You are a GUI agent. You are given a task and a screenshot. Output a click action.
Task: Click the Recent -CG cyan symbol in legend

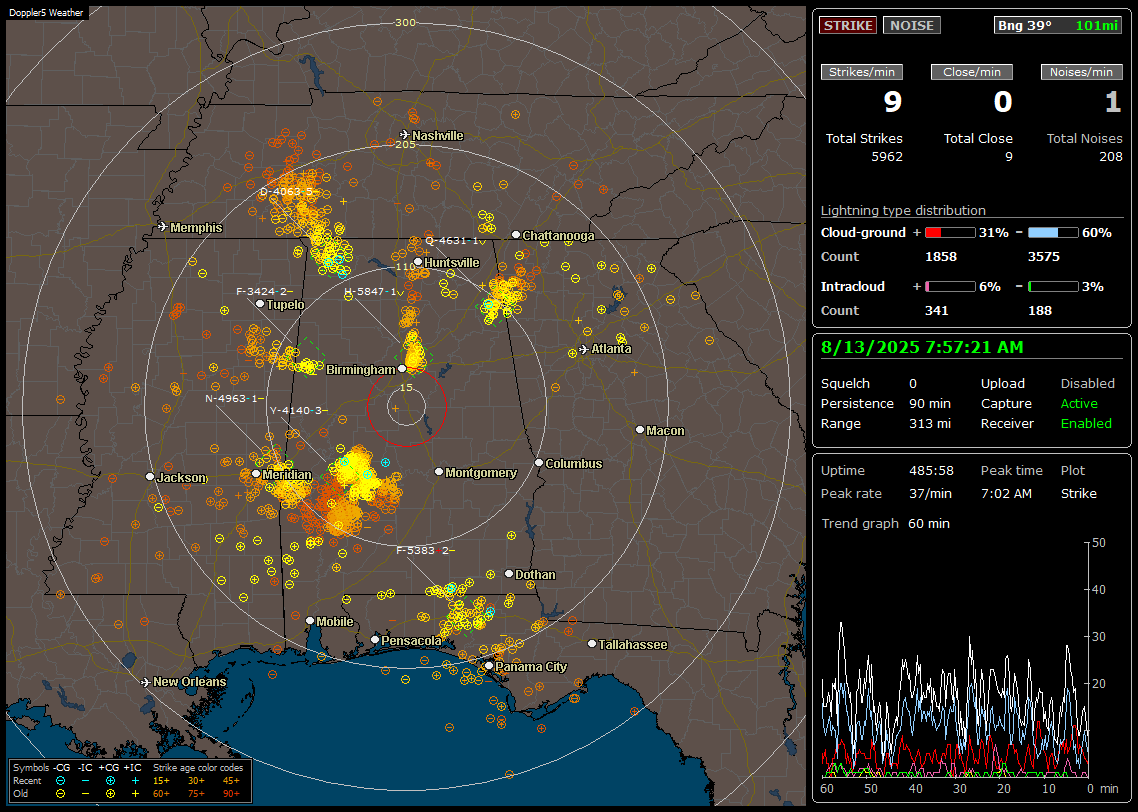click(x=60, y=781)
